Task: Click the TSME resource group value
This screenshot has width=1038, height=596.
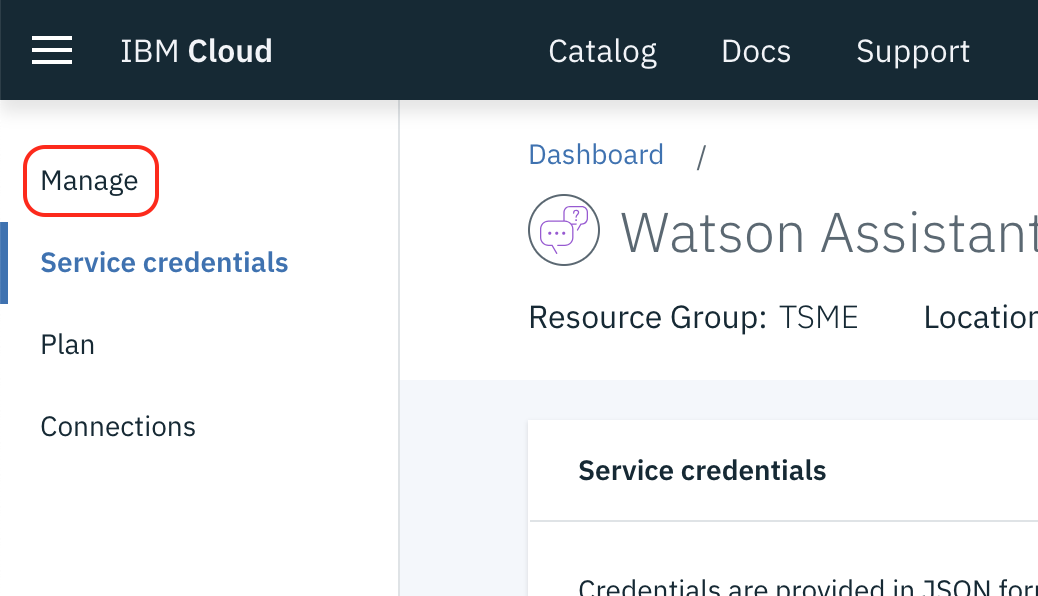Action: click(x=818, y=317)
